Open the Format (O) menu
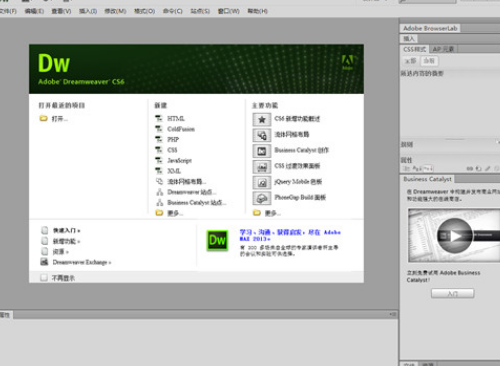This screenshot has width=500, height=366. click(x=144, y=11)
